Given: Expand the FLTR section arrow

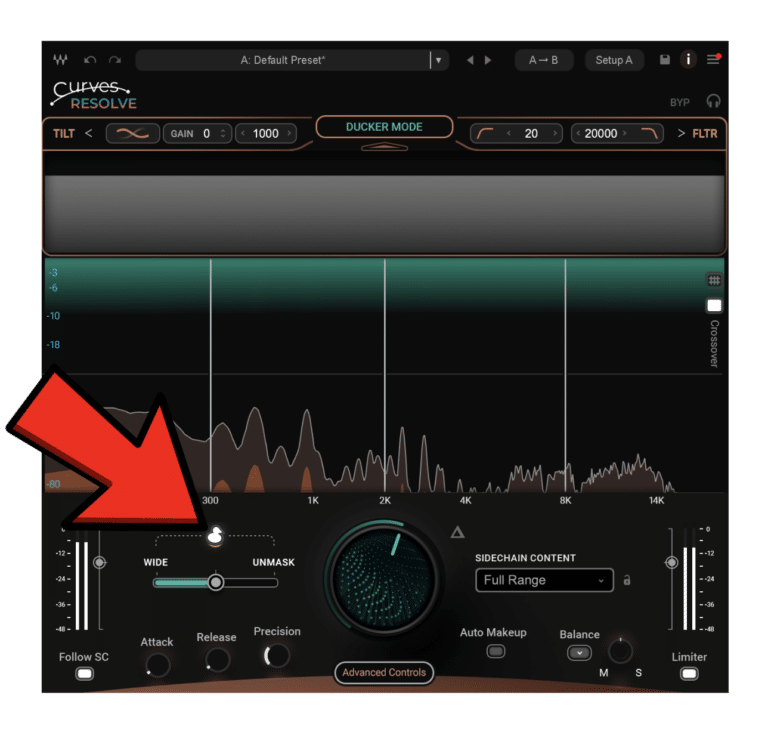Looking at the screenshot, I should click(681, 133).
